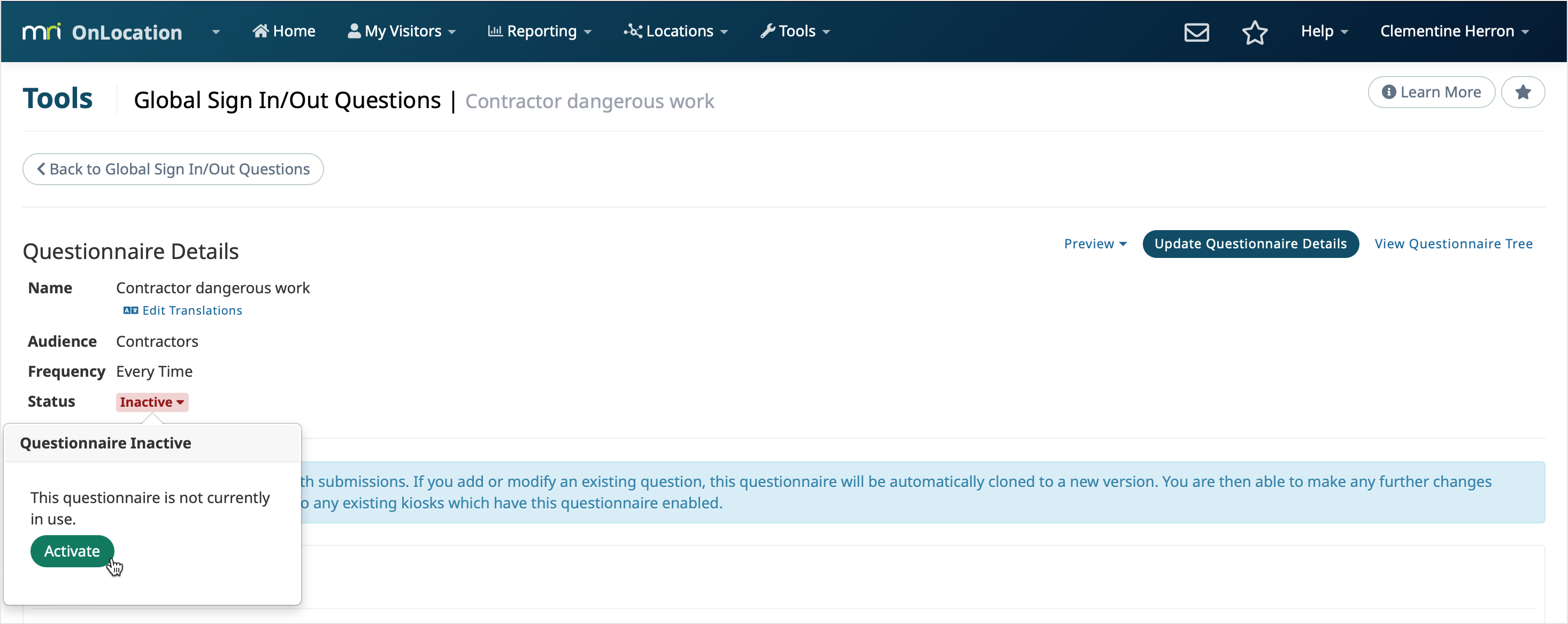The height and width of the screenshot is (624, 1568).
Task: Click the info icon on Learn More
Action: (x=1391, y=92)
